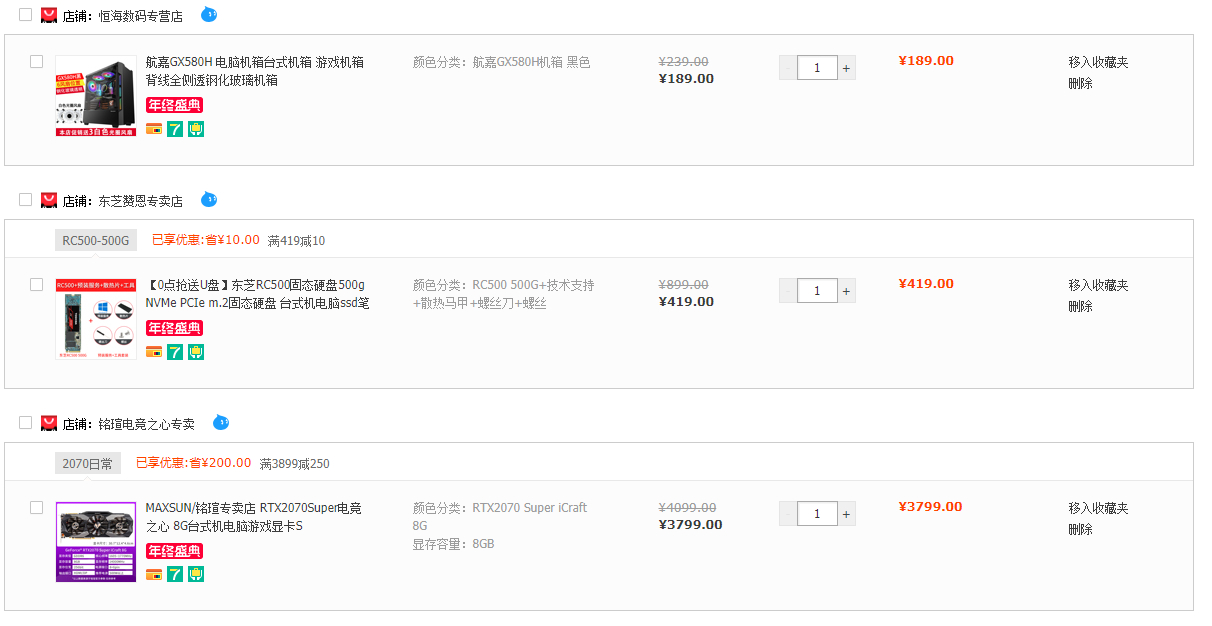Click the quantity field for the RTX2070Super card
The image size is (1212, 626).
[818, 514]
